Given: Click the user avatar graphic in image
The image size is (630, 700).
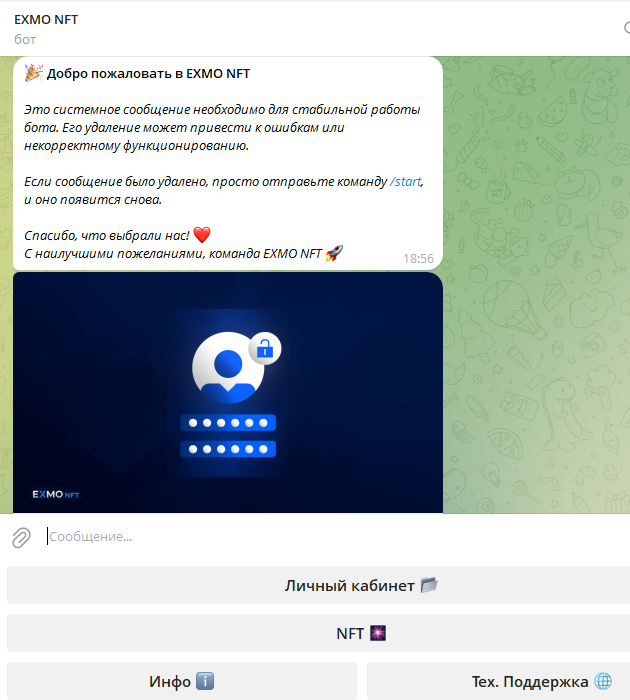Looking at the screenshot, I should click(x=228, y=367).
